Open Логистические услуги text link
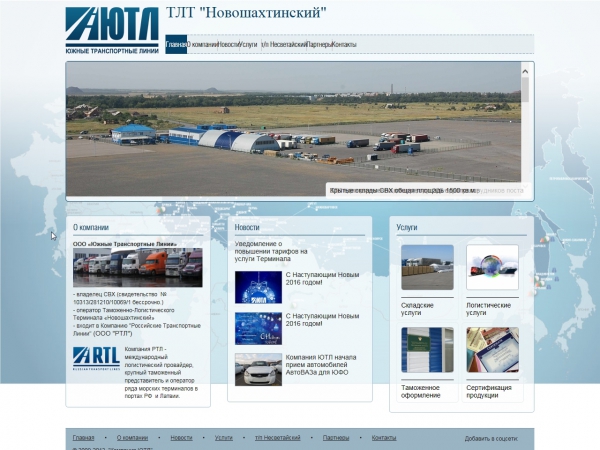 488,309
